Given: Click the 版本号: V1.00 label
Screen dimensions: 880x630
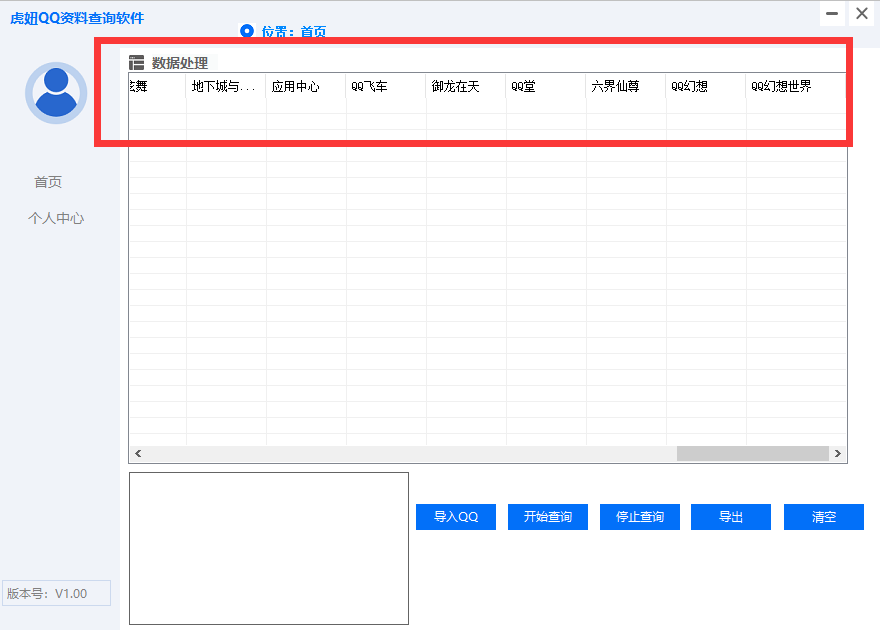Looking at the screenshot, I should pos(56,594).
